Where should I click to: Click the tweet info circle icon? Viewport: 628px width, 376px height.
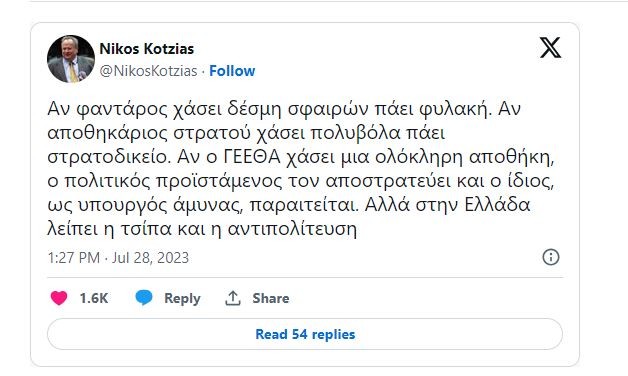click(x=551, y=257)
